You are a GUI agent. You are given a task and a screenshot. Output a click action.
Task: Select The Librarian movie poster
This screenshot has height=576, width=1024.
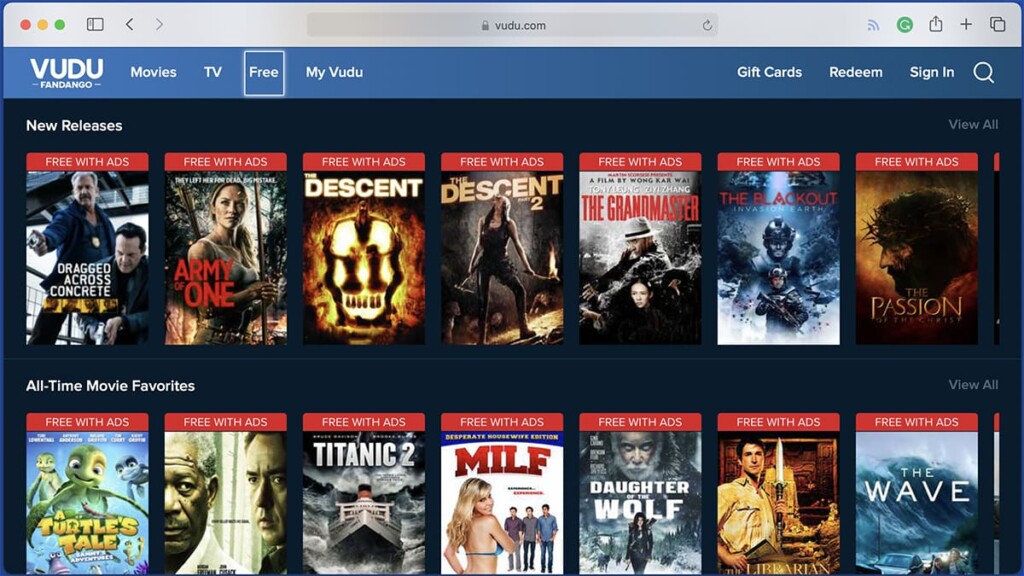tap(778, 494)
